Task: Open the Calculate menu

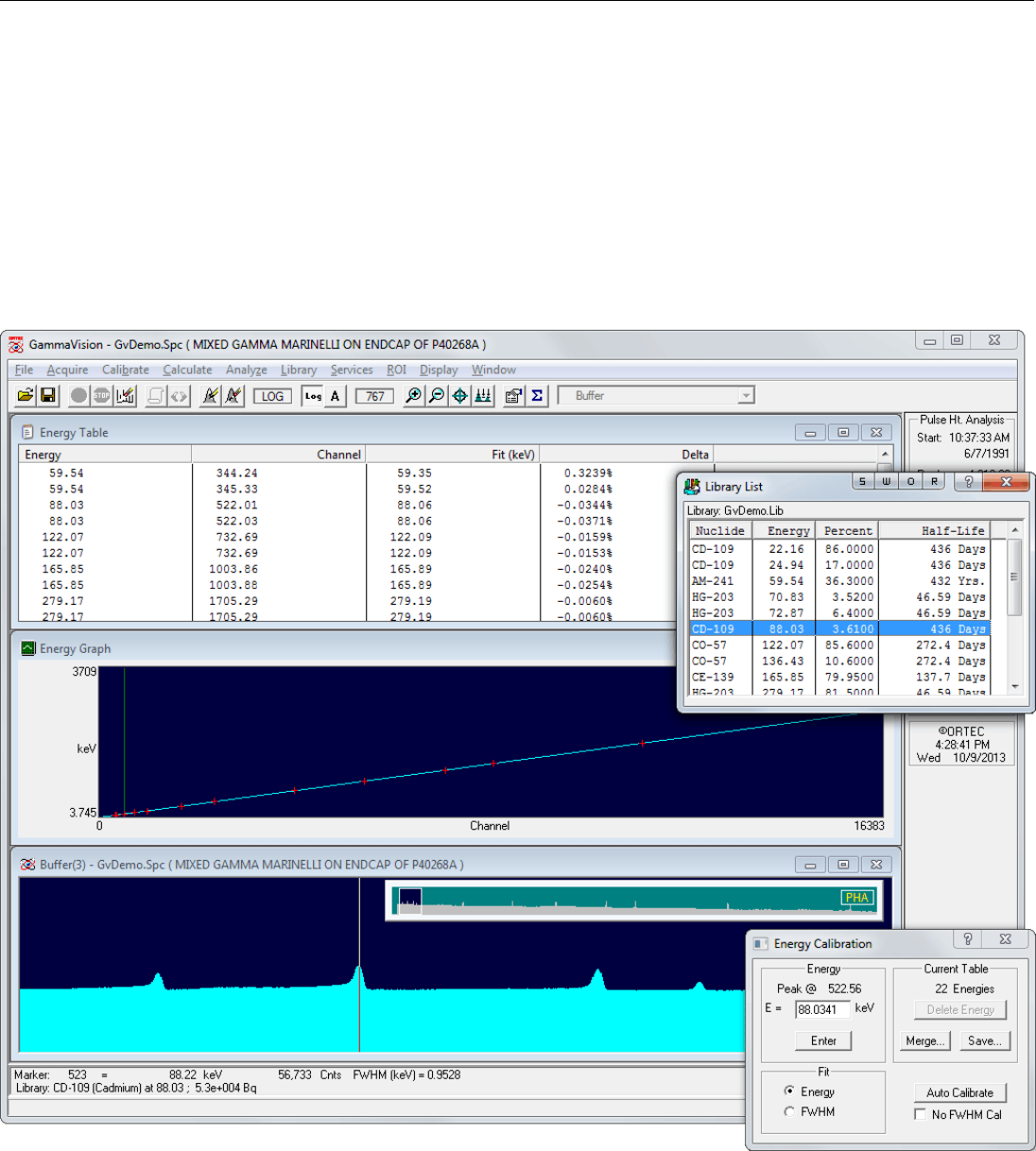Action: click(187, 369)
